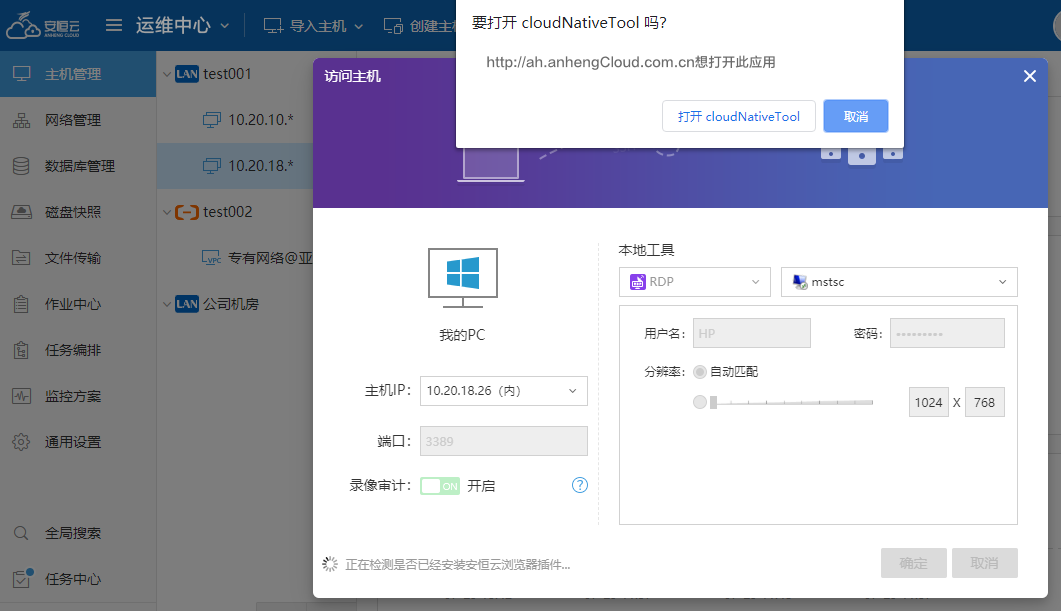Open the mstsc tool dropdown
This screenshot has width=1061, height=611.
899,281
